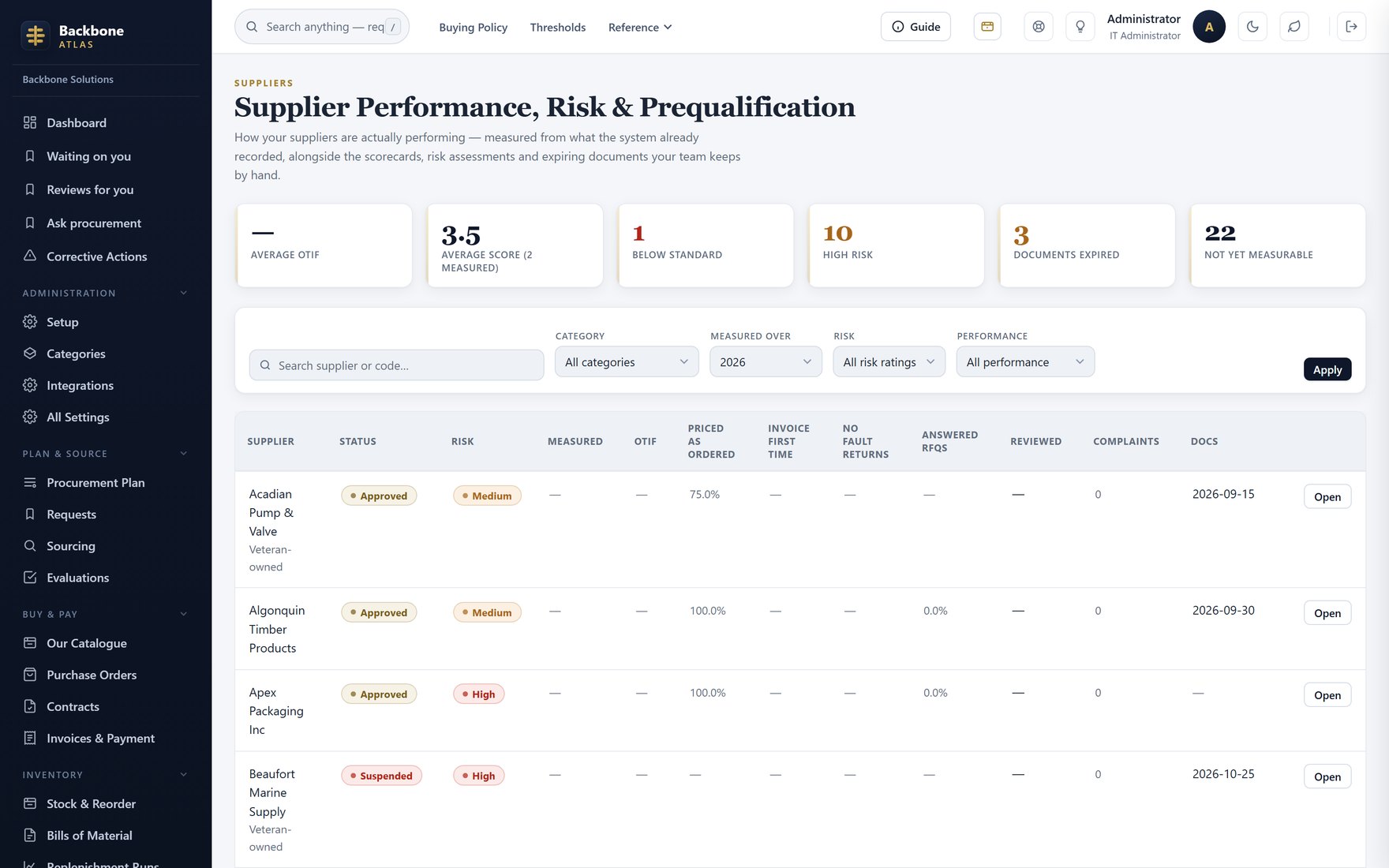Image resolution: width=1389 pixels, height=868 pixels.
Task: Click the Search anything global field
Action: pos(322,27)
